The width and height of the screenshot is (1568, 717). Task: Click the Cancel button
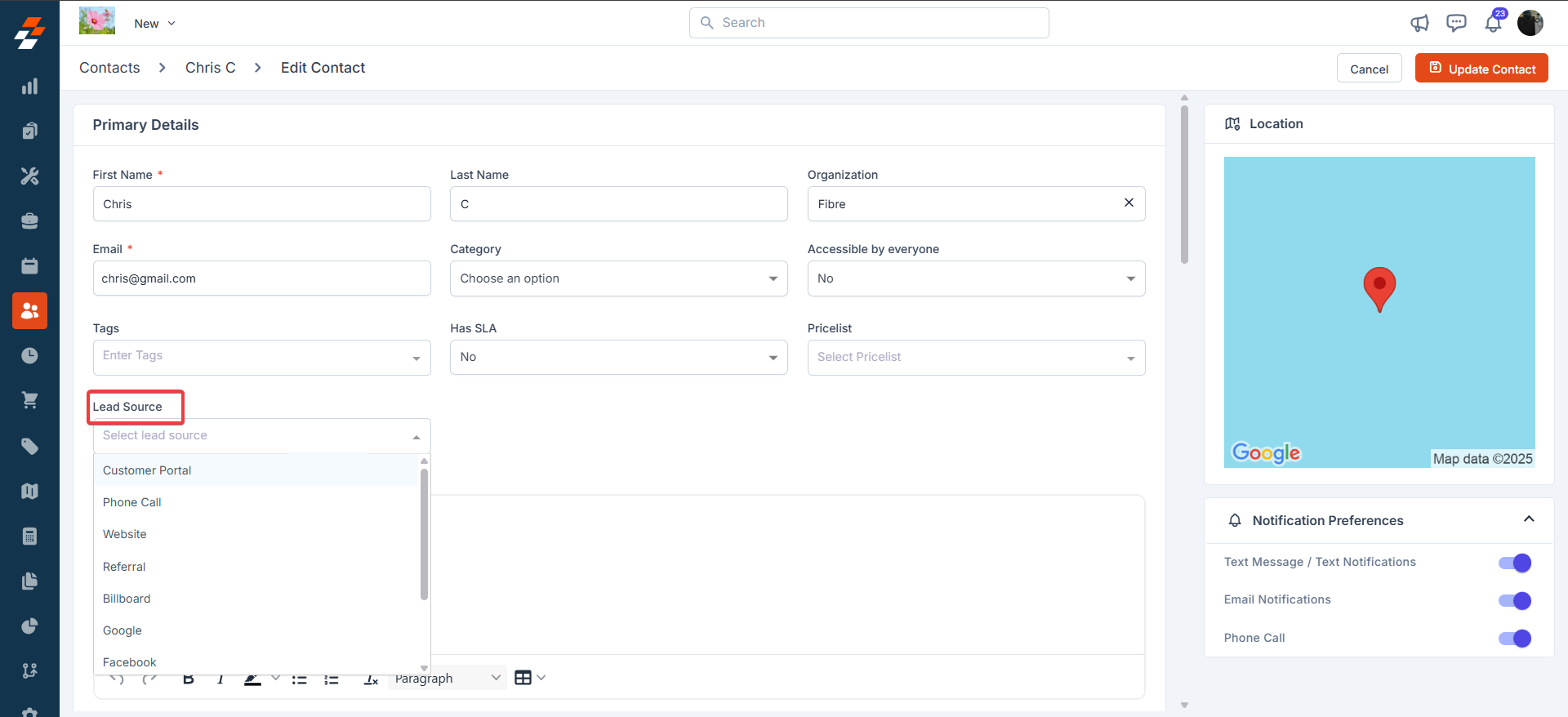click(1369, 69)
